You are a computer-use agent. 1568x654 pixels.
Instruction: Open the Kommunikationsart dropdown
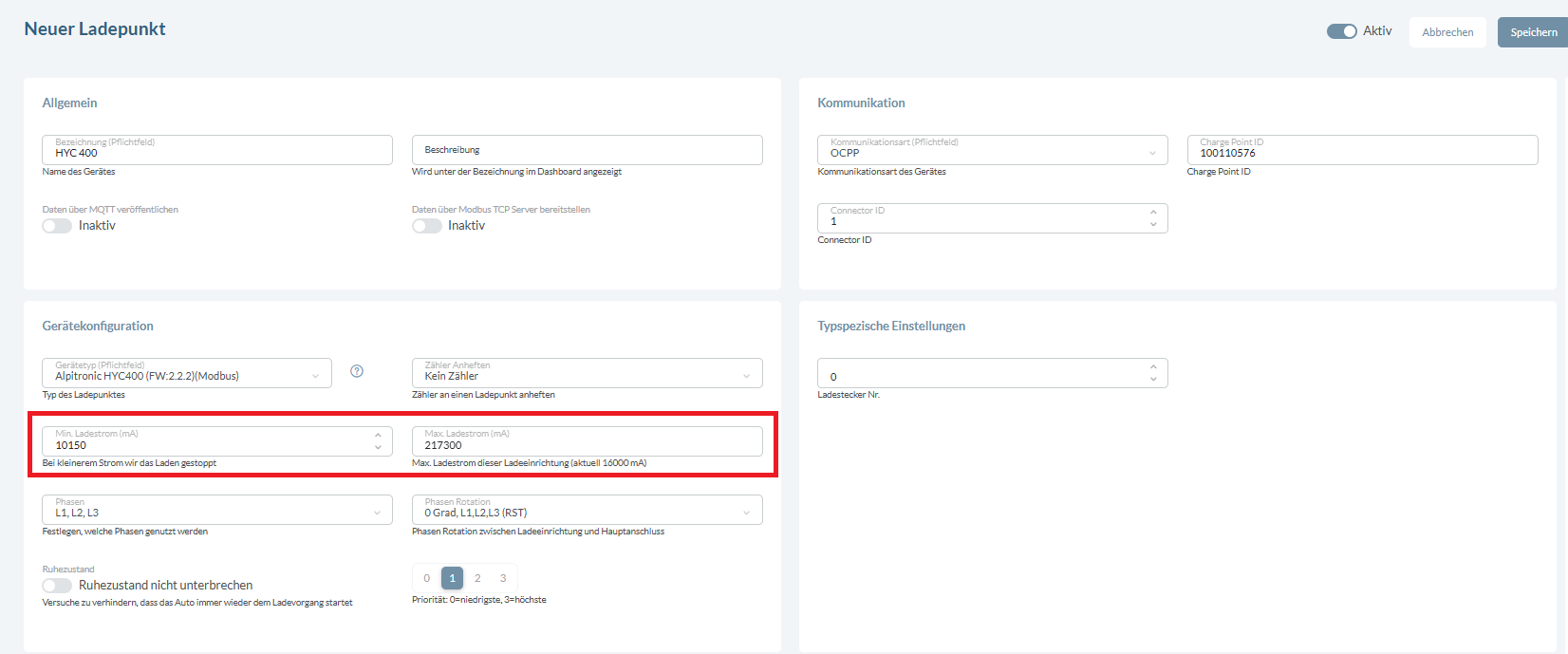pyautogui.click(x=992, y=150)
